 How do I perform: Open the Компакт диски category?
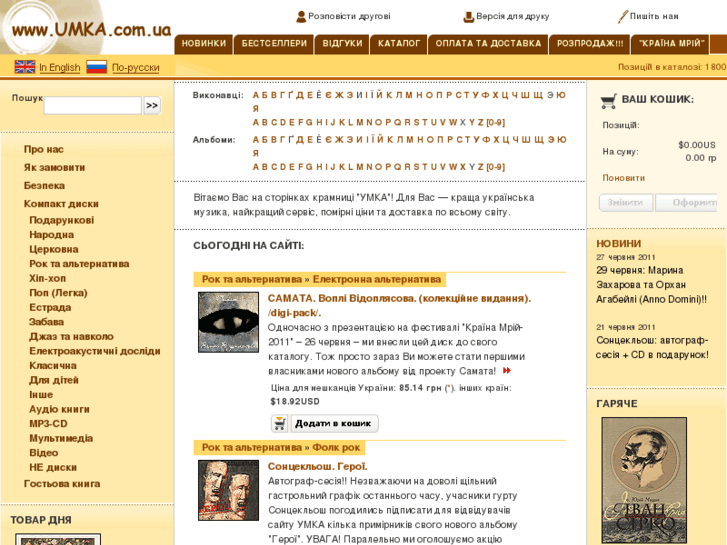tap(61, 204)
